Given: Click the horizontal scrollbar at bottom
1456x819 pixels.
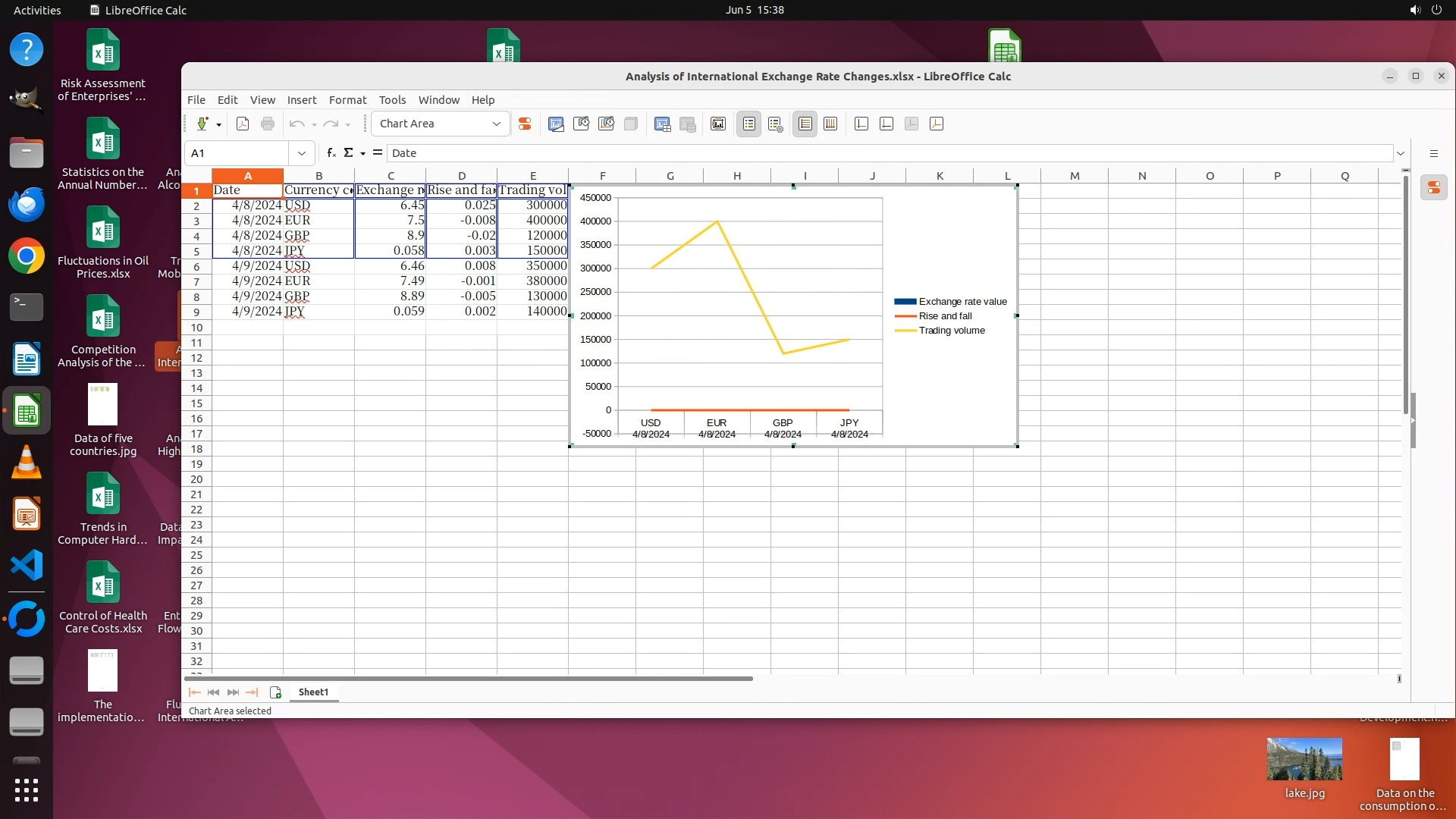Looking at the screenshot, I should [468, 678].
